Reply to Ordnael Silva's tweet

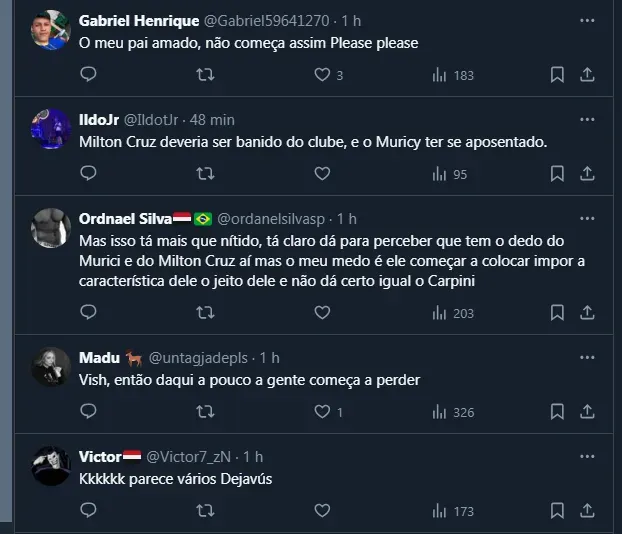point(88,313)
